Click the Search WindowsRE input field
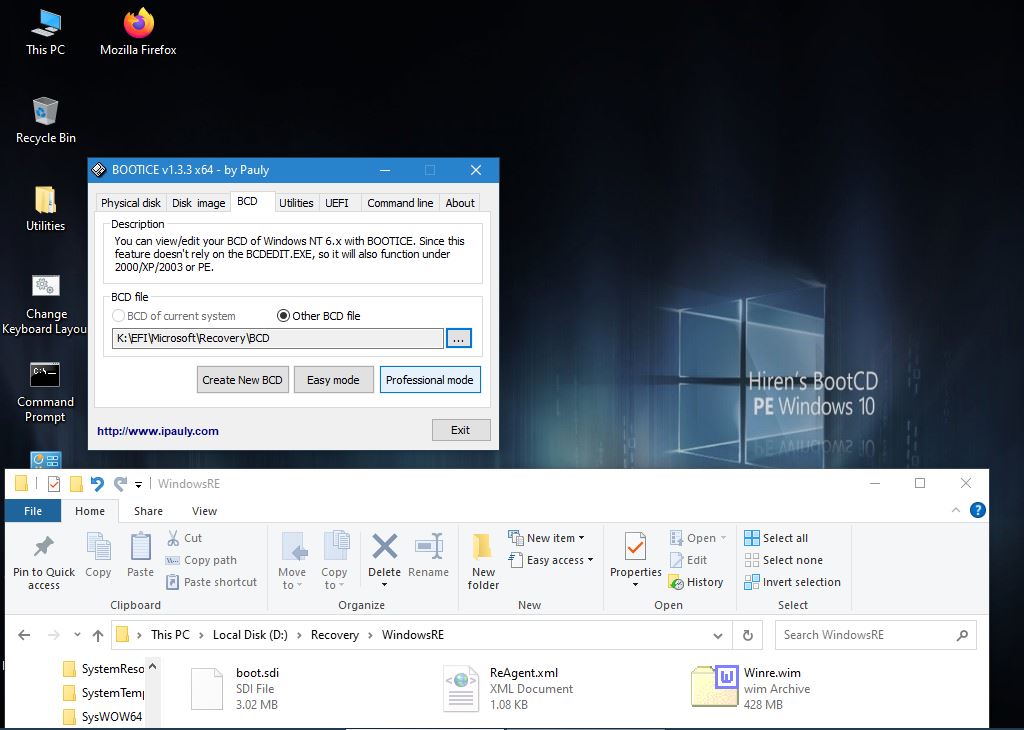Screen dimensions: 1024x730 coord(865,635)
